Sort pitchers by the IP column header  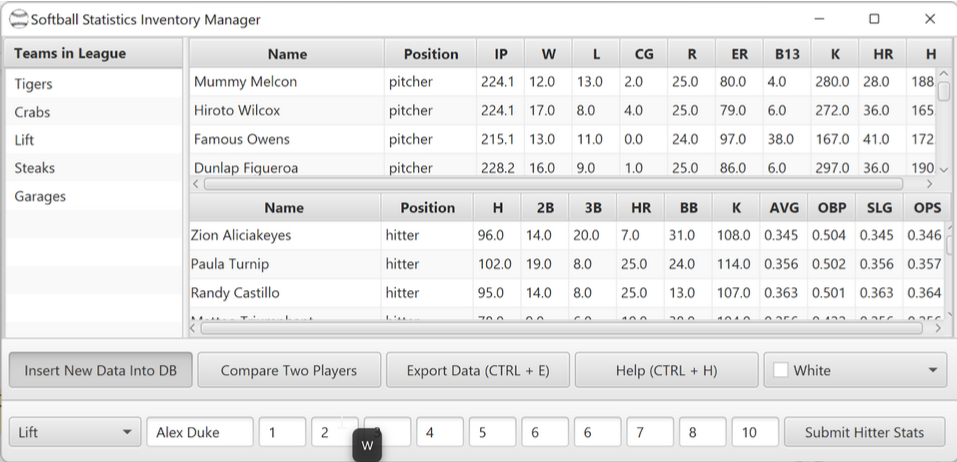(x=500, y=54)
